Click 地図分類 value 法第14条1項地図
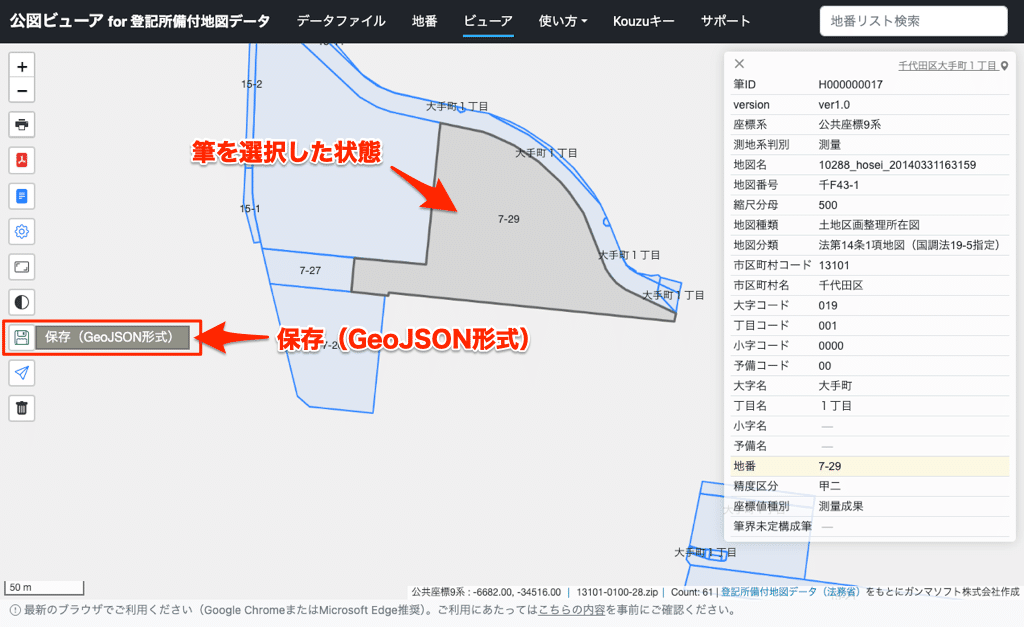 click(909, 245)
